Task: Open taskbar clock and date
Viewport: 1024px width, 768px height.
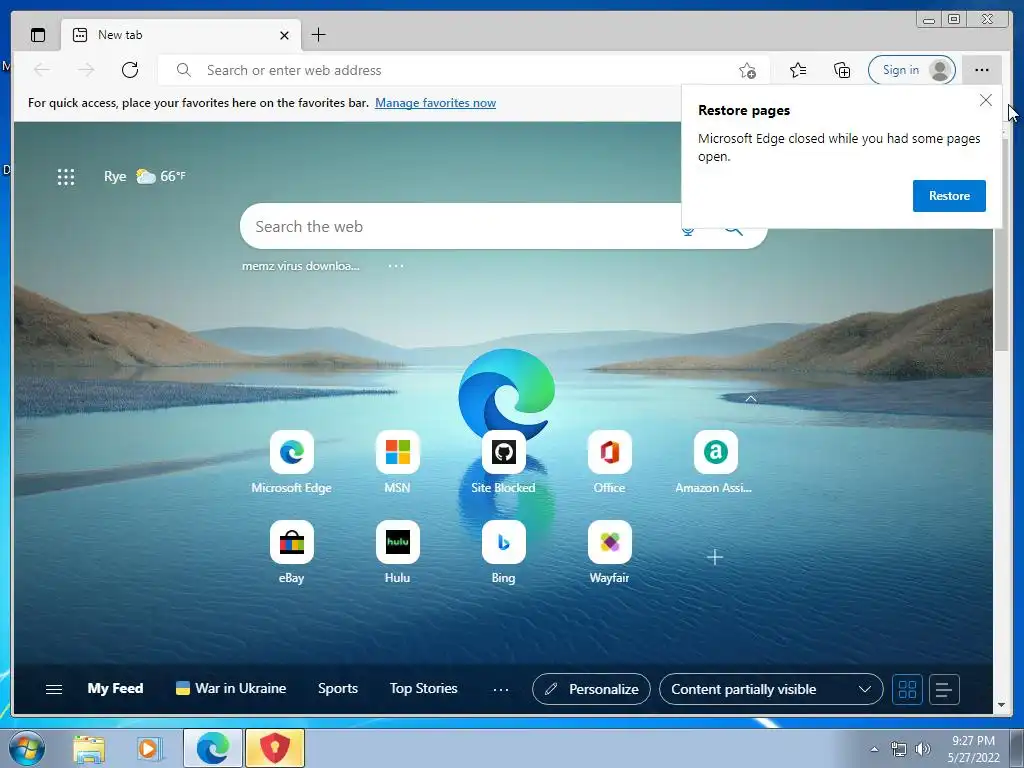Action: click(x=973, y=749)
